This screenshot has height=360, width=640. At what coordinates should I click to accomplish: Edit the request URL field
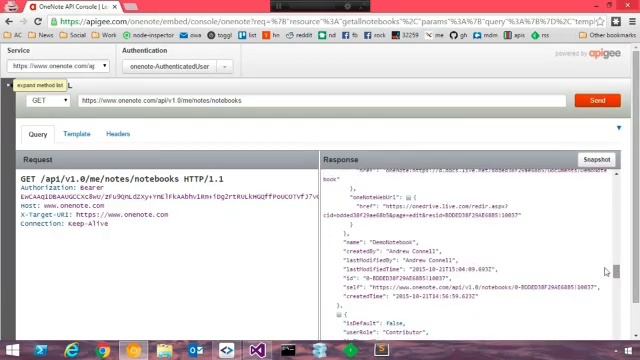point(322,100)
